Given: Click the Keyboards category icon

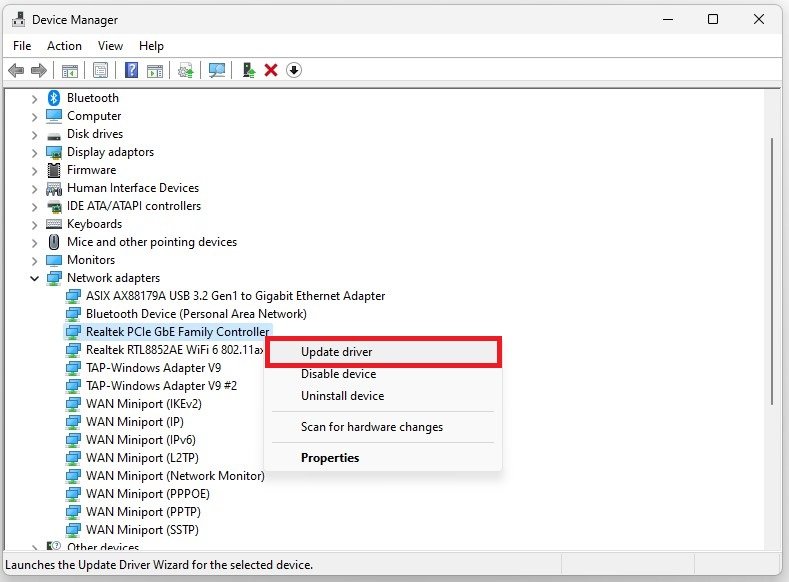Looking at the screenshot, I should point(54,224).
